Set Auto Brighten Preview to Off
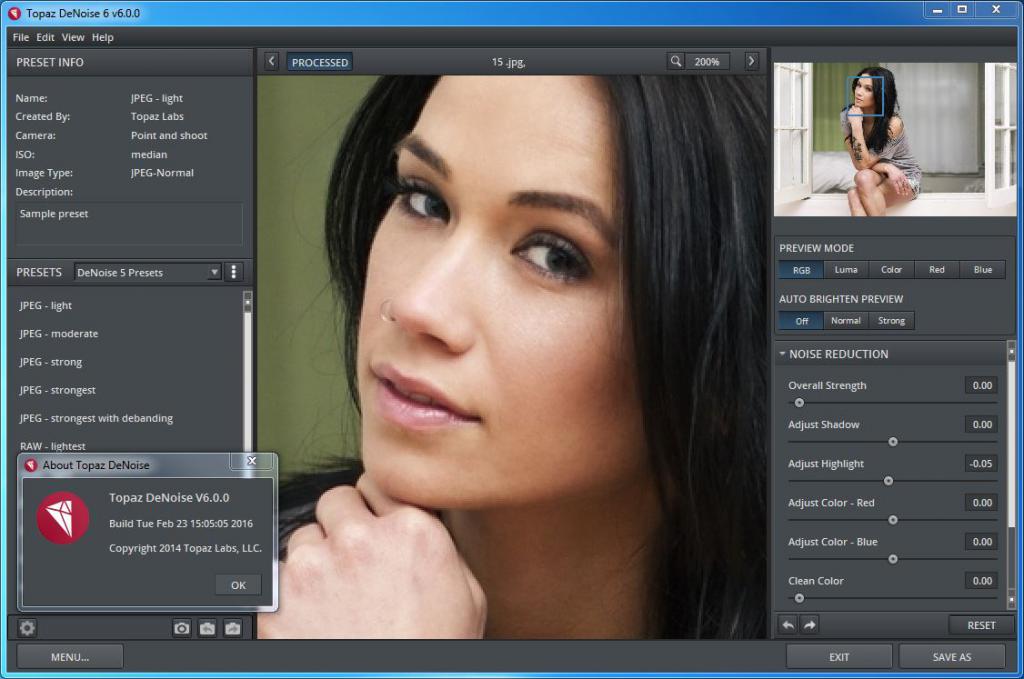This screenshot has width=1024, height=679. point(801,321)
